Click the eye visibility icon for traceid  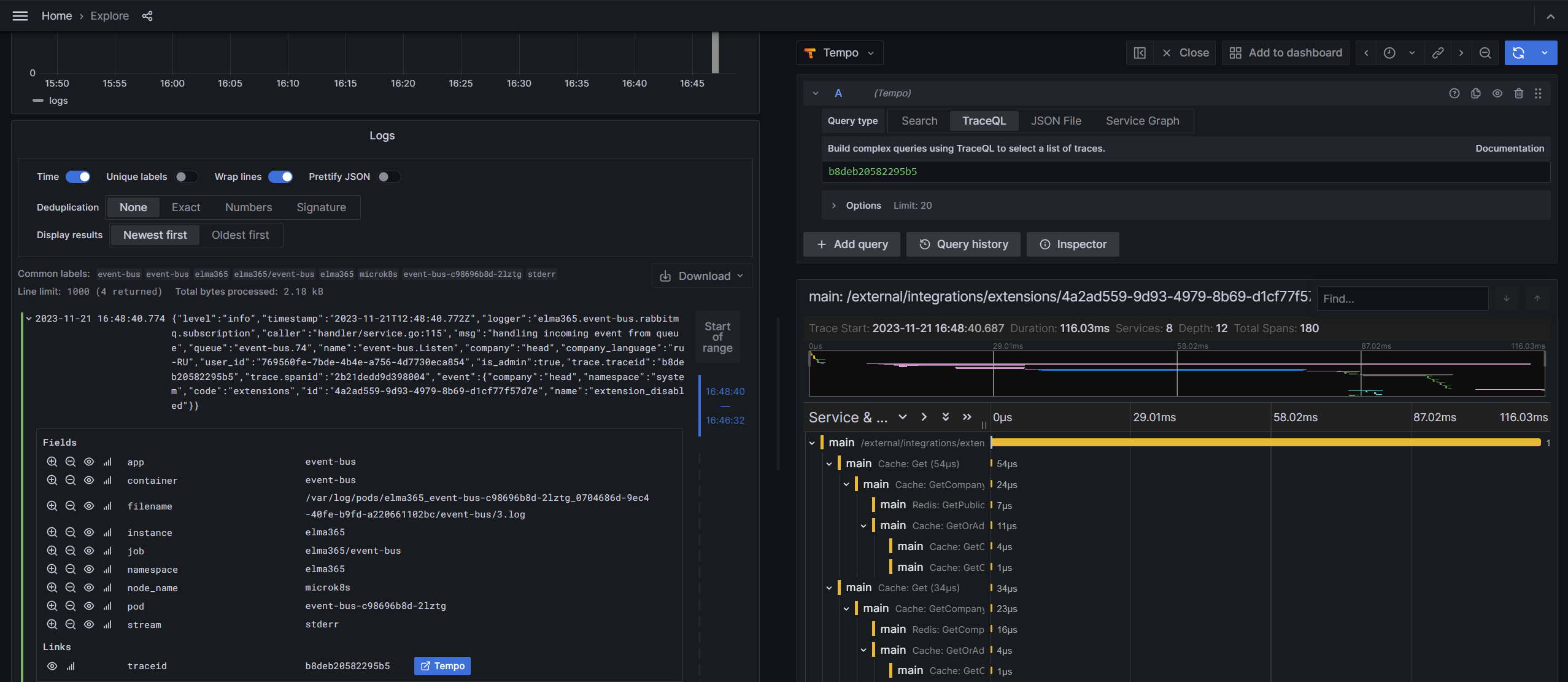(x=51, y=666)
